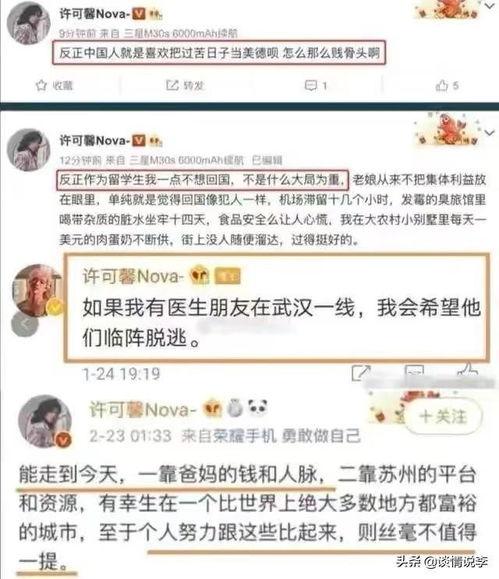499x579 pixels.
Task: Click the first post's profile avatar
Action: pyautogui.click(x=28, y=23)
